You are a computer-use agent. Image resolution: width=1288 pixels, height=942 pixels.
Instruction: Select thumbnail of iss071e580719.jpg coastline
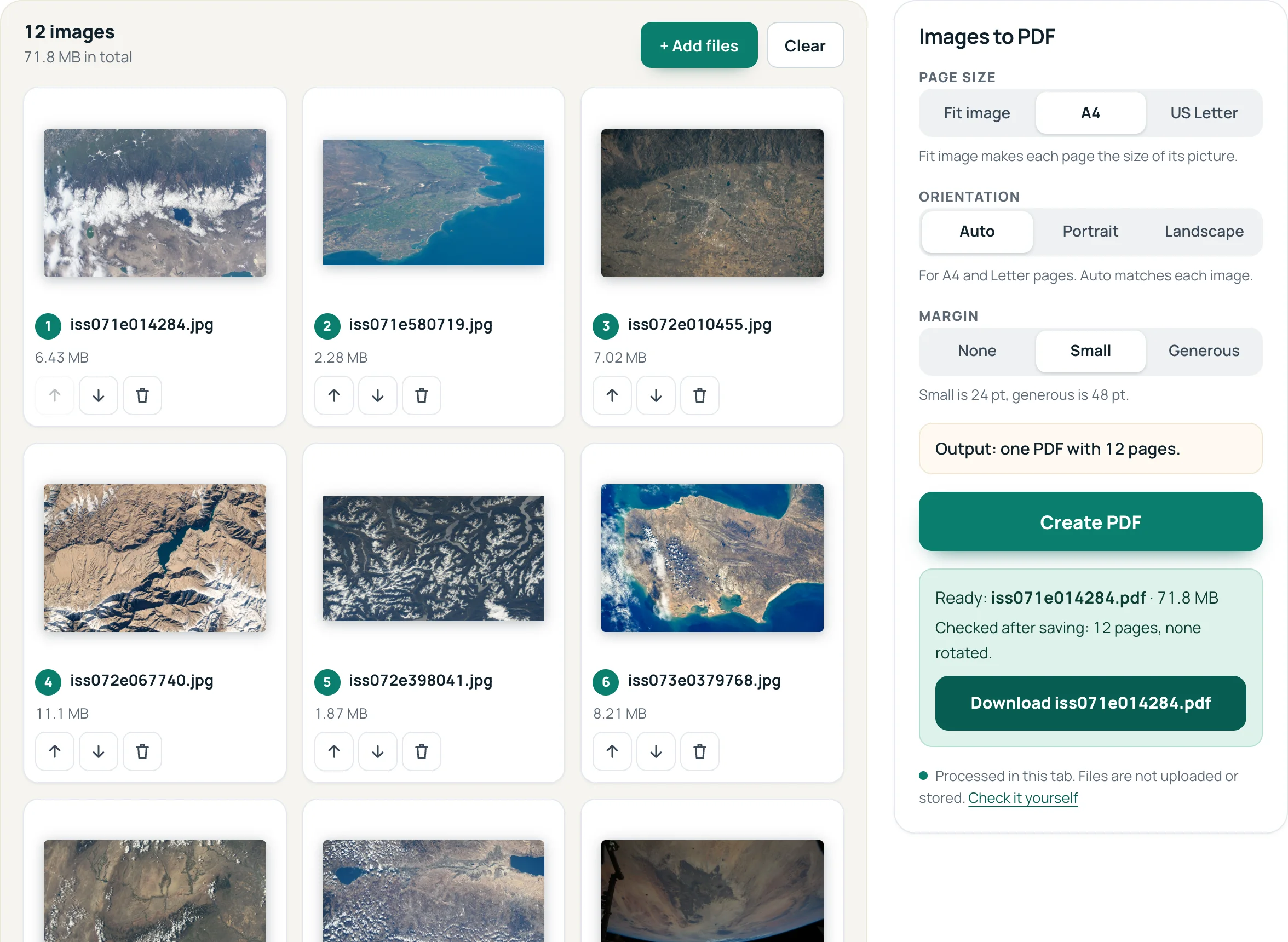coord(433,203)
